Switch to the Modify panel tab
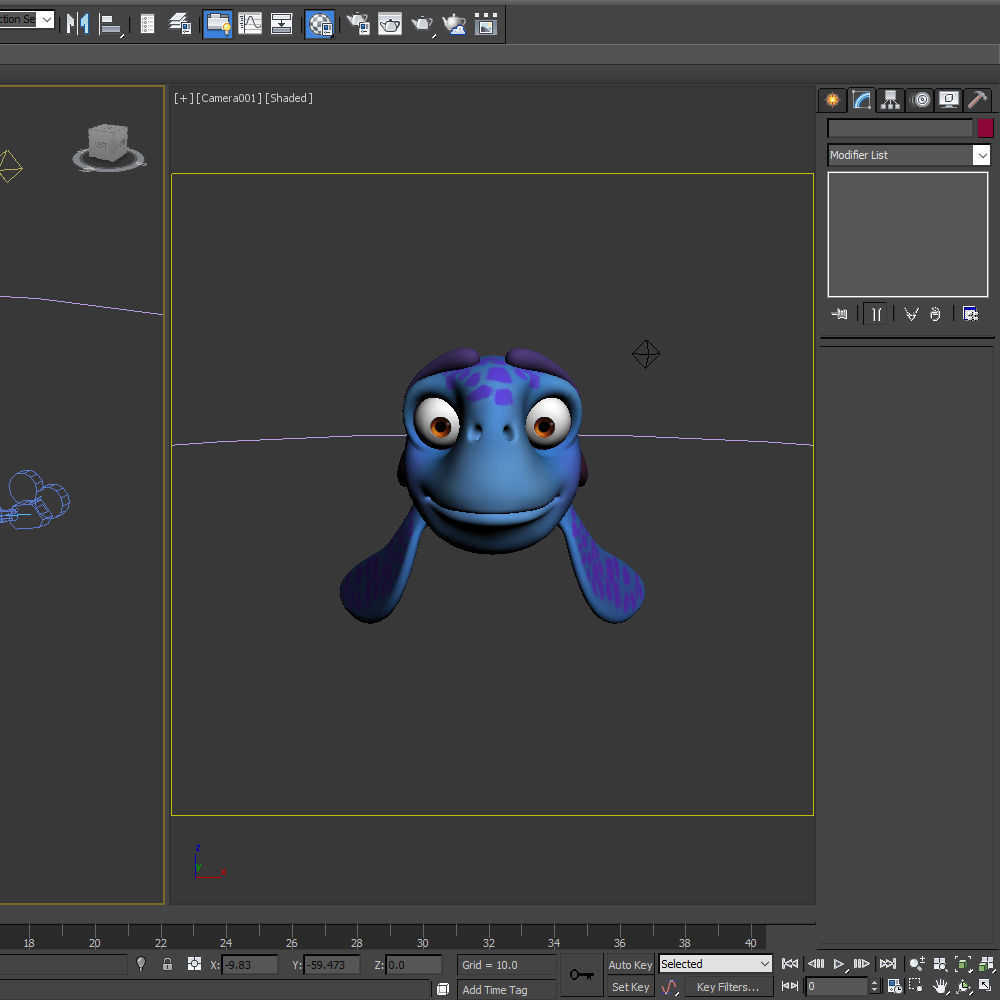This screenshot has height=1000, width=1000. (862, 100)
